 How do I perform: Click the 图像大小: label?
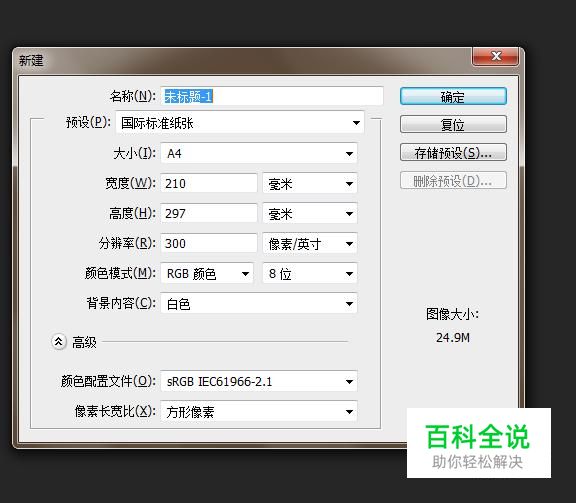pos(452,314)
